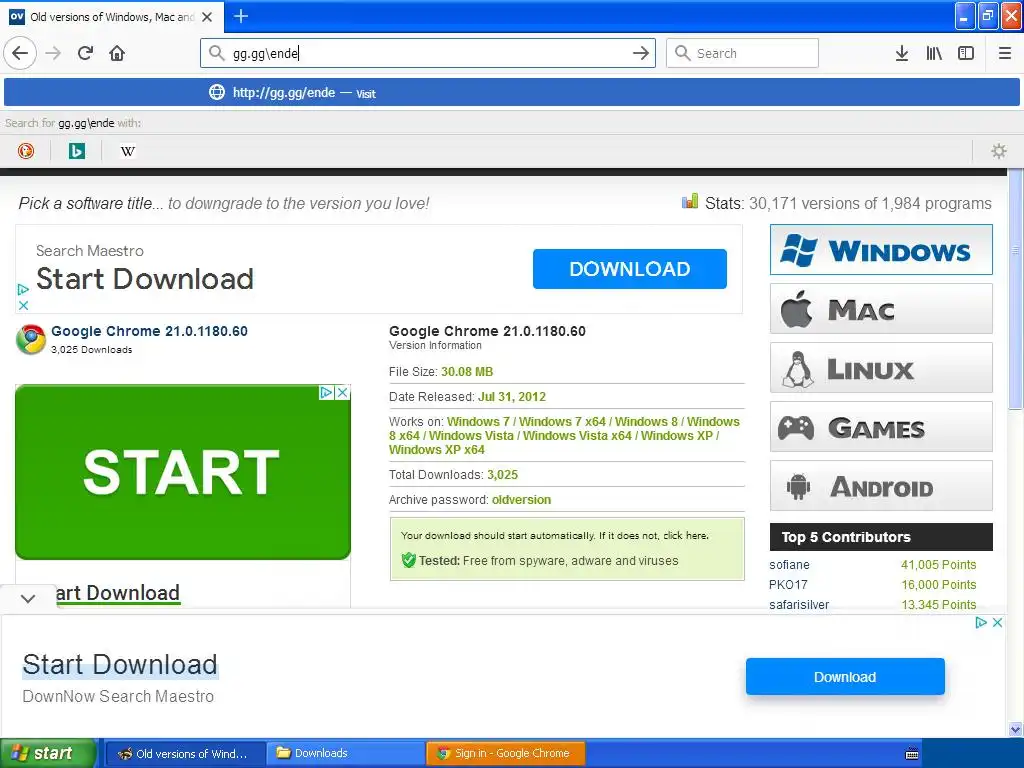Click the Windows XP x64 link

[x=437, y=449]
